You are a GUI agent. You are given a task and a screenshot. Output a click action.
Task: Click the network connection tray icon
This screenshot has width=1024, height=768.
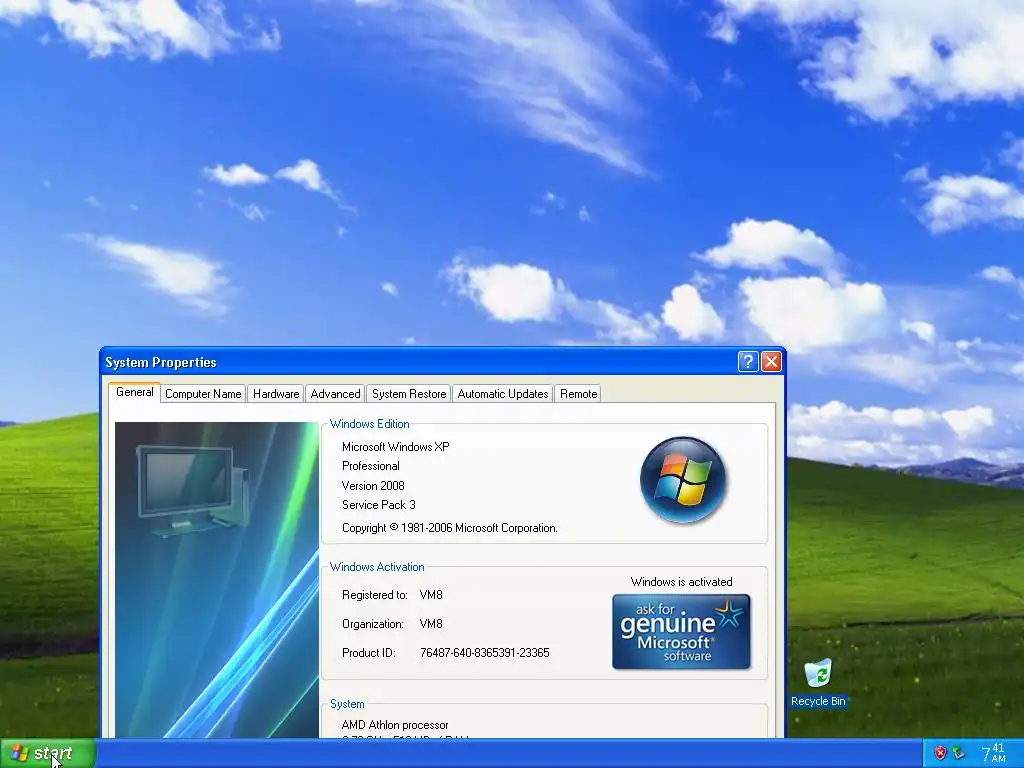coord(959,753)
